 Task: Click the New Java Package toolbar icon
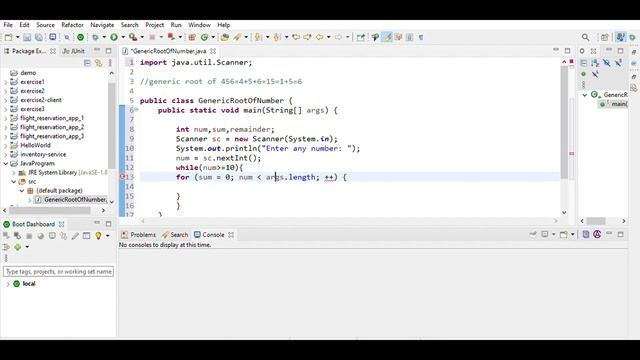coord(192,37)
